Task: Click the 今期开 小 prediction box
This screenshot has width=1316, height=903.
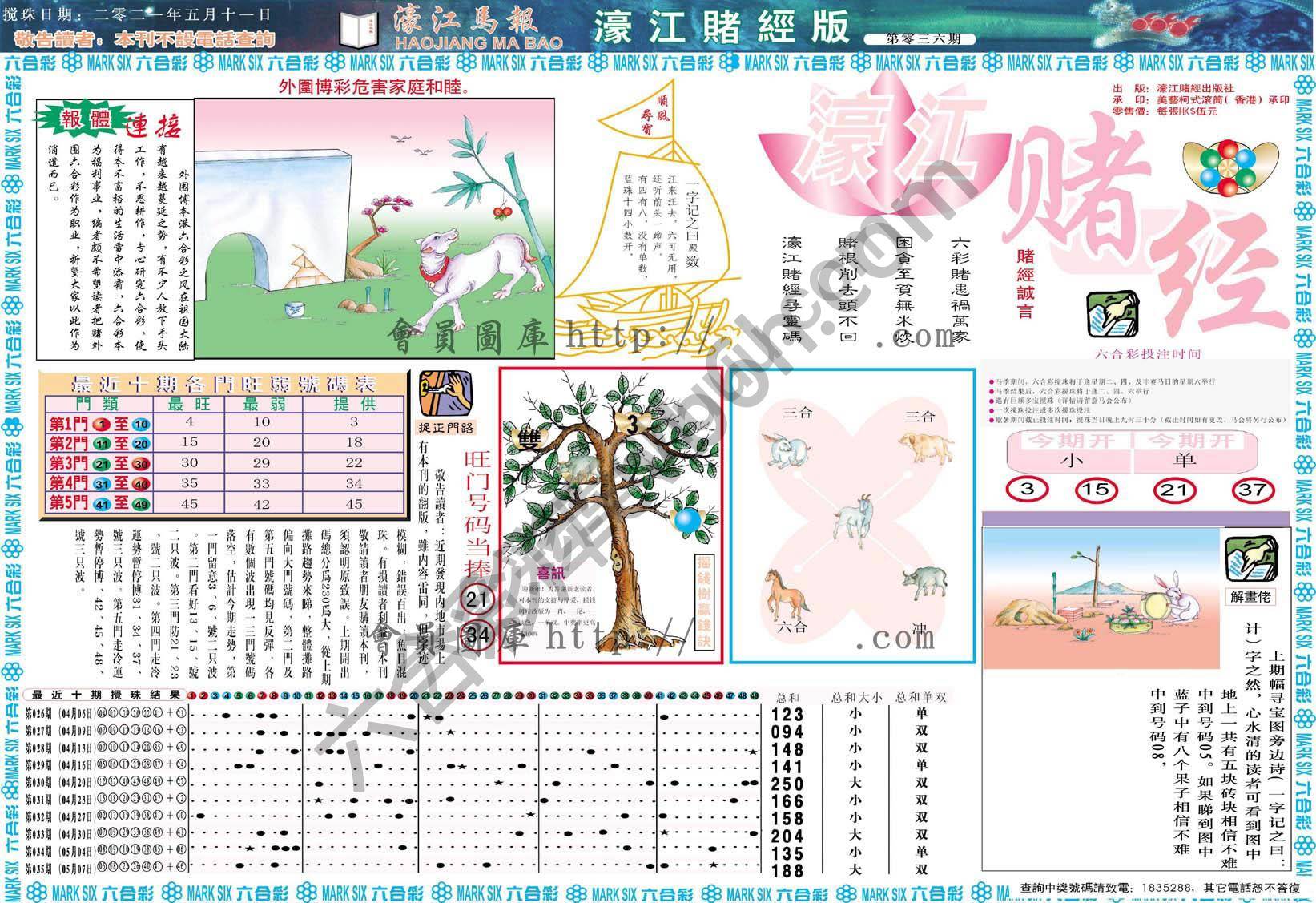Action: 1069,451
